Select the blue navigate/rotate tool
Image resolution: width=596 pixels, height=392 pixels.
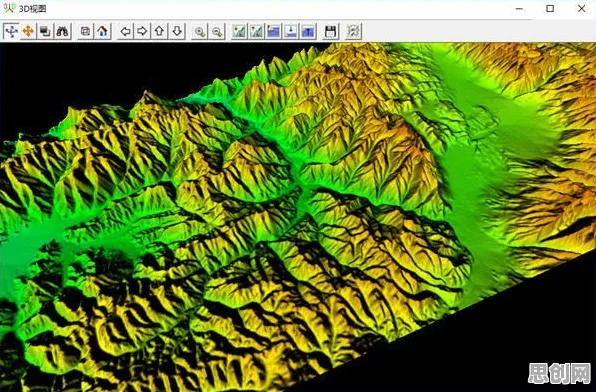click(11, 31)
